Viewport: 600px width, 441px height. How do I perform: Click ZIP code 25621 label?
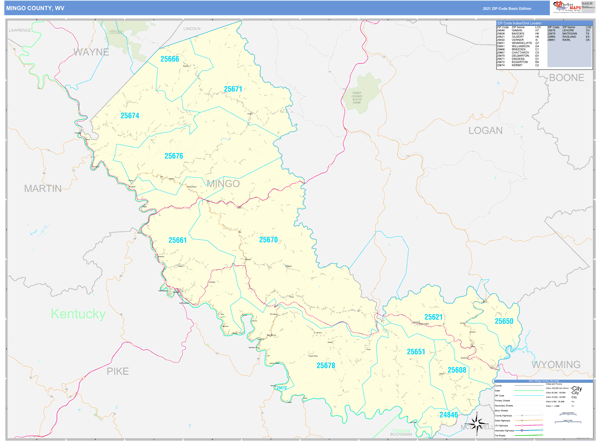[x=433, y=317]
